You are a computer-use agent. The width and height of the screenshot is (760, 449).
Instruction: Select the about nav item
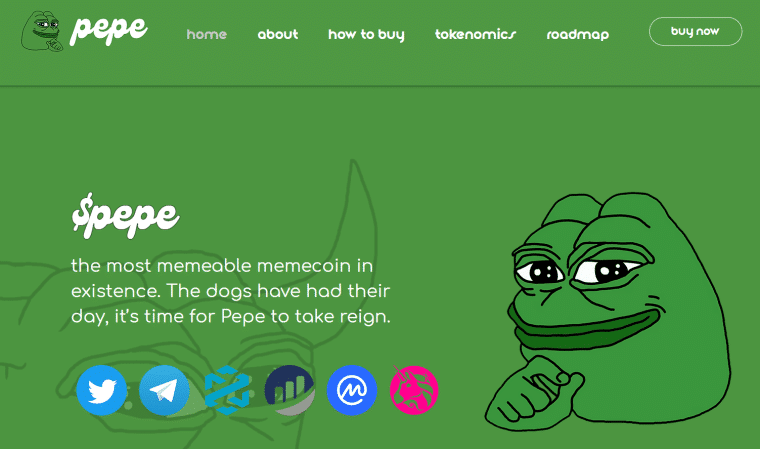coord(278,34)
